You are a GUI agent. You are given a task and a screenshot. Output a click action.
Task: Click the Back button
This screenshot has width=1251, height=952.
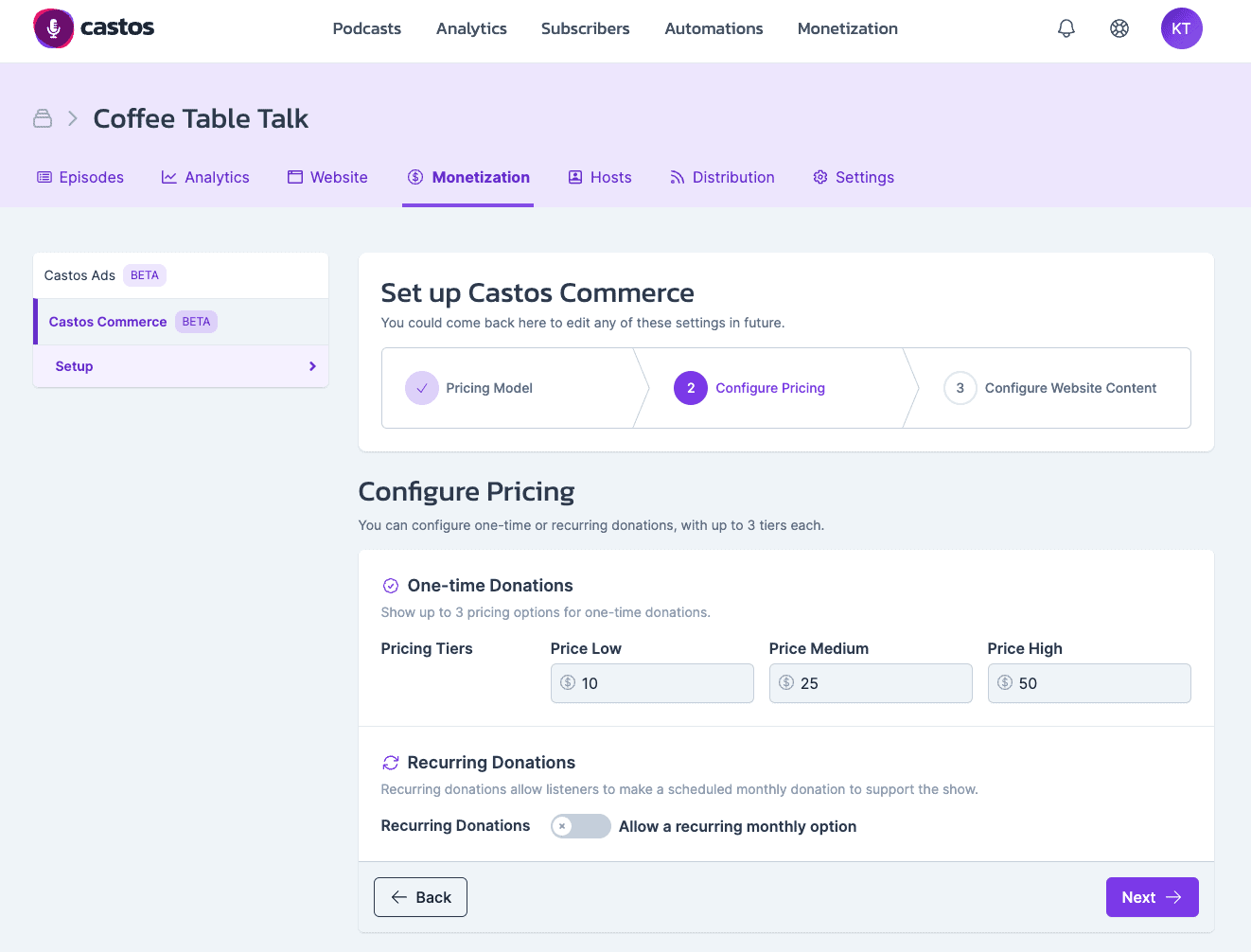[420, 897]
